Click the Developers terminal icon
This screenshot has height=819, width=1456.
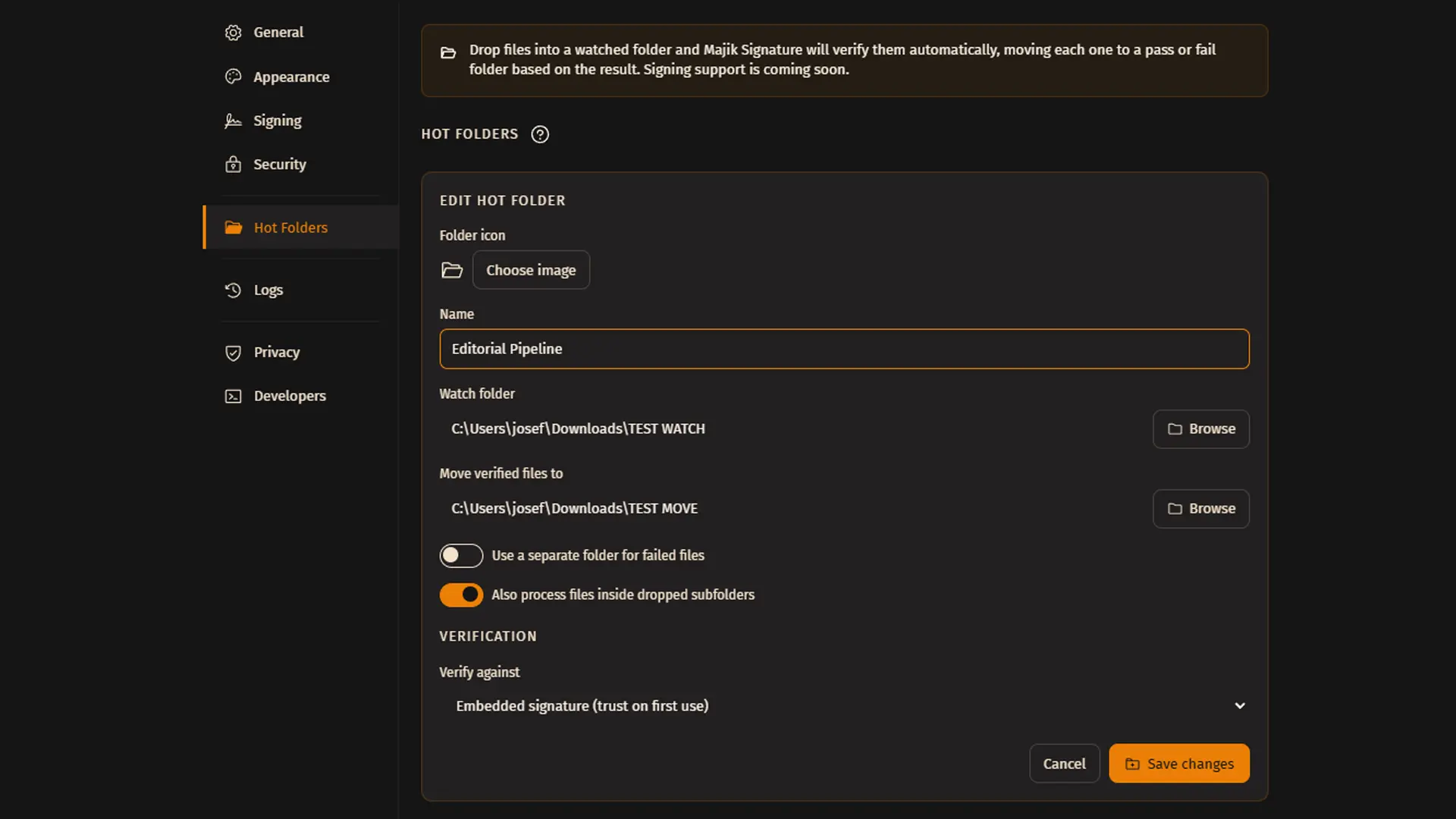(x=233, y=397)
